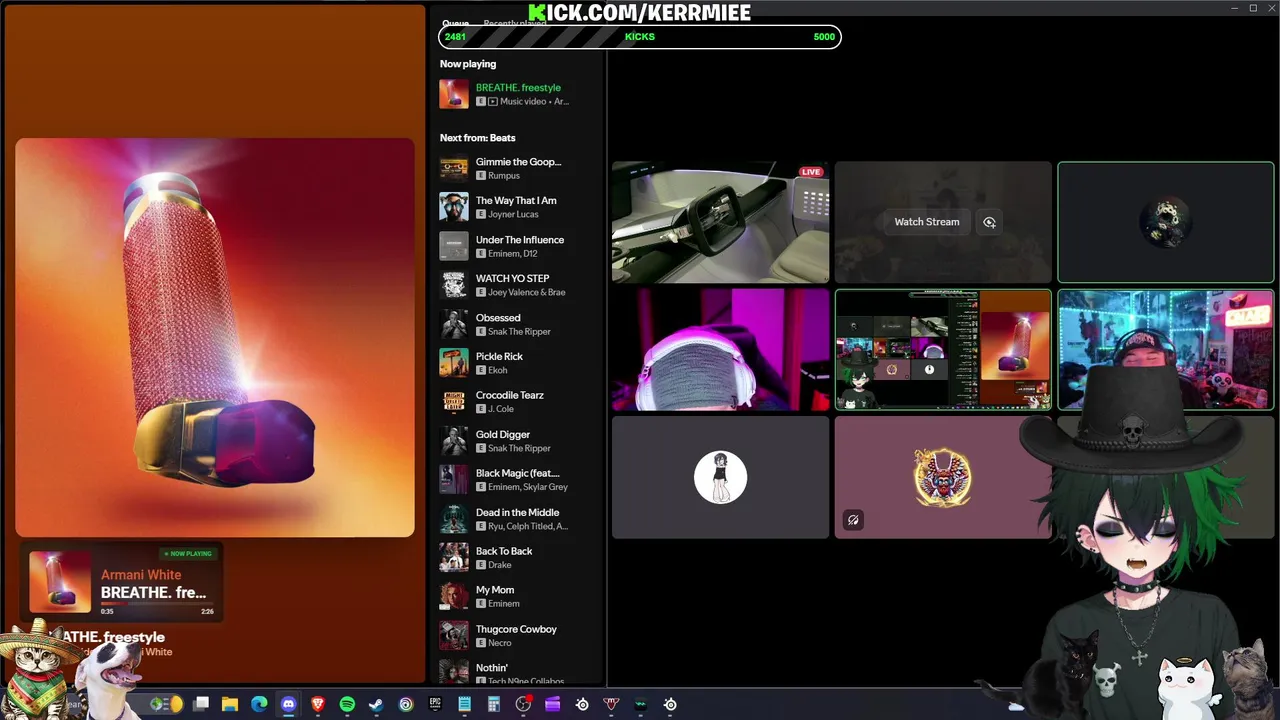This screenshot has width=1280, height=720.
Task: Open the purple clapperboard app on the taskbar
Action: [552, 704]
